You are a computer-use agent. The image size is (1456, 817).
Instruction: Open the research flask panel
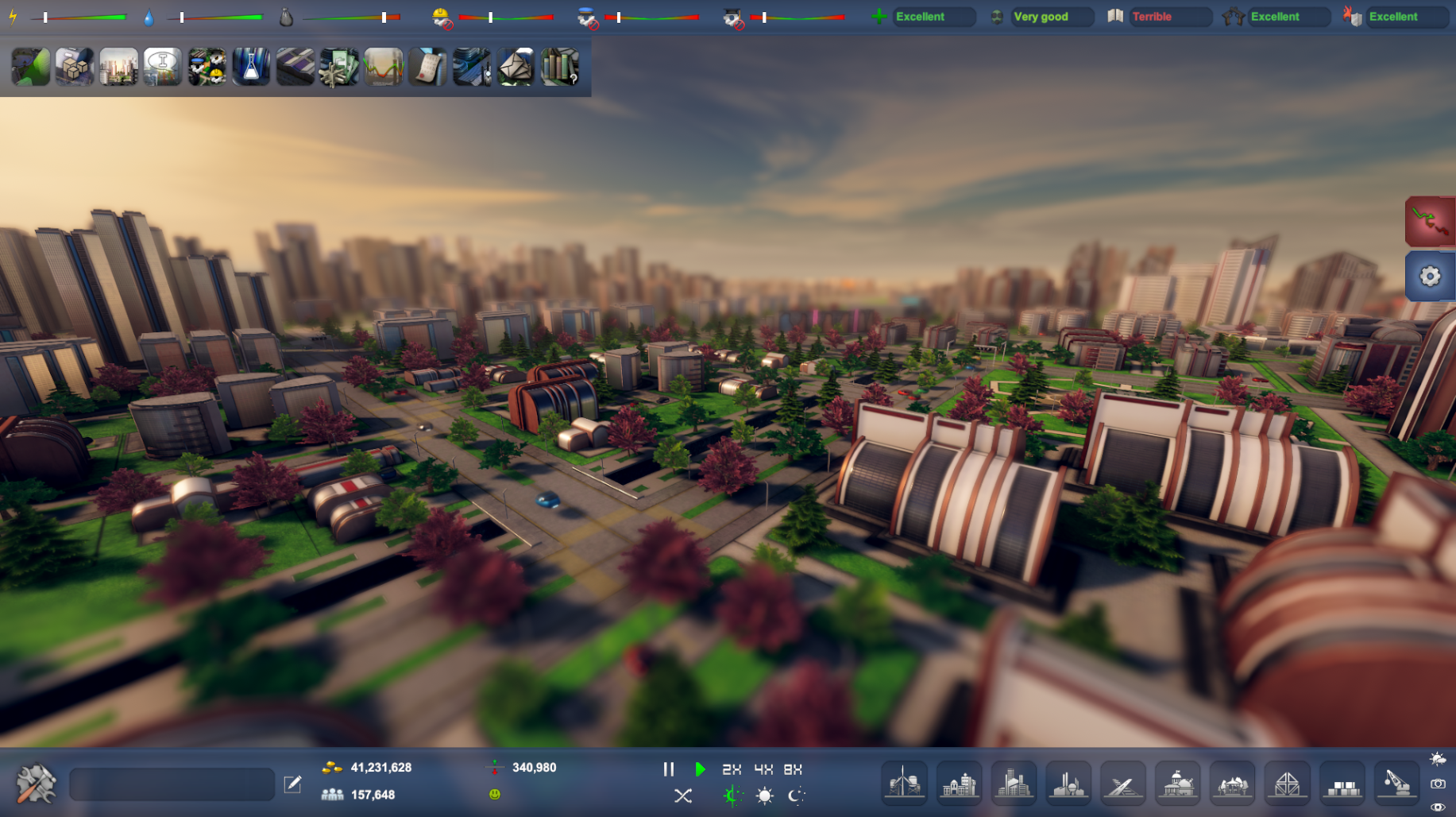tap(251, 67)
